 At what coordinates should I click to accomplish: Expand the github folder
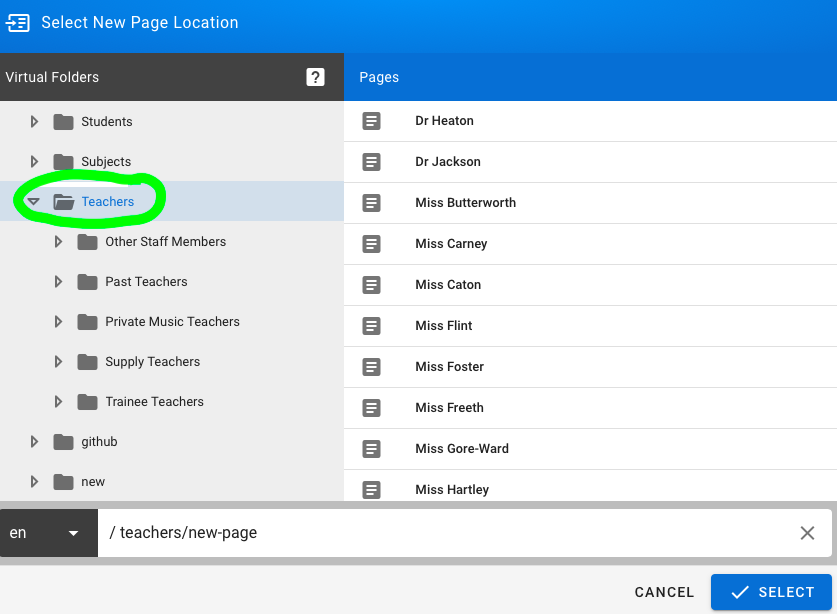(34, 442)
